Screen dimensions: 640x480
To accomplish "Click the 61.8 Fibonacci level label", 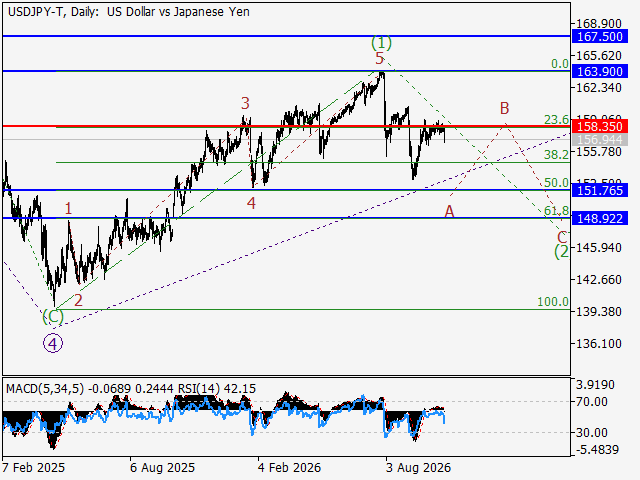I will [556, 211].
